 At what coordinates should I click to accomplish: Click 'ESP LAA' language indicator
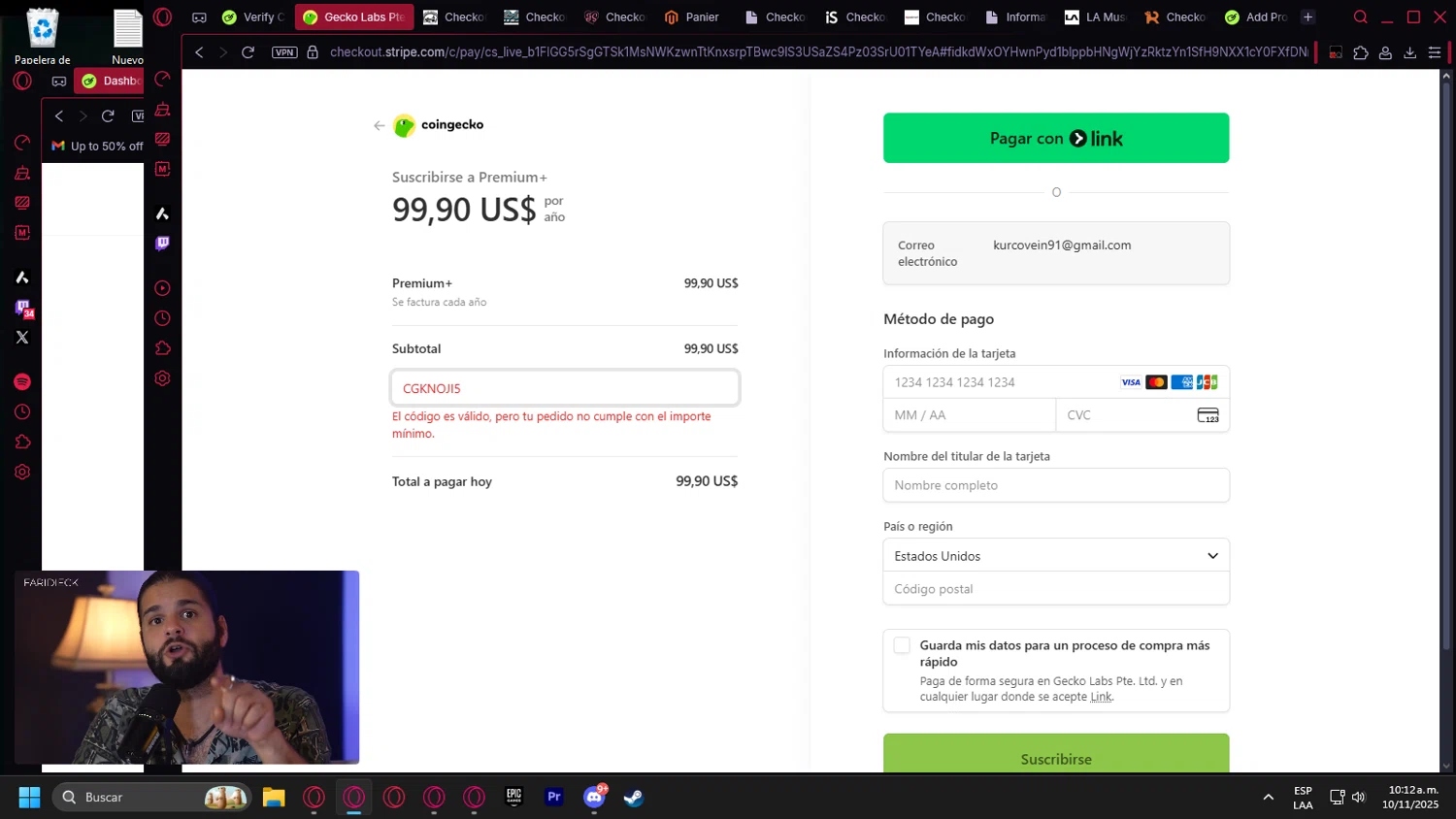pyautogui.click(x=1303, y=798)
